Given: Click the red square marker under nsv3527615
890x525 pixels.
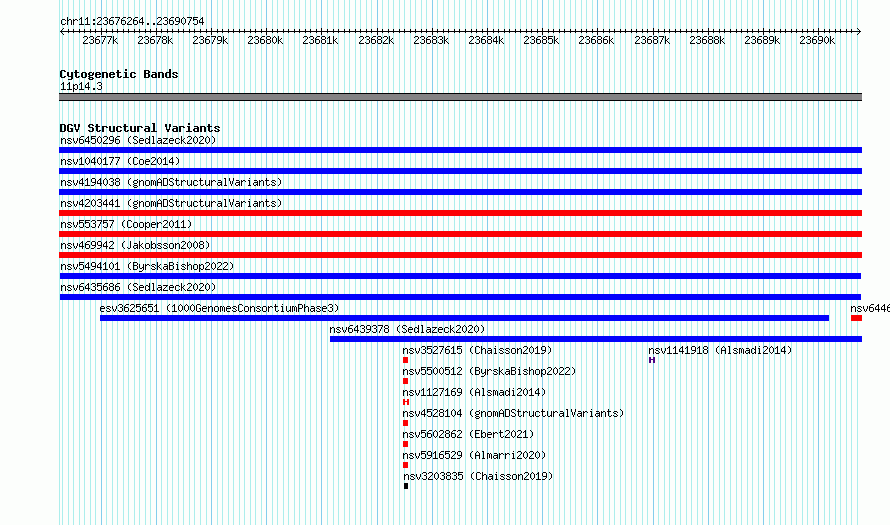Looking at the screenshot, I should point(405,360).
